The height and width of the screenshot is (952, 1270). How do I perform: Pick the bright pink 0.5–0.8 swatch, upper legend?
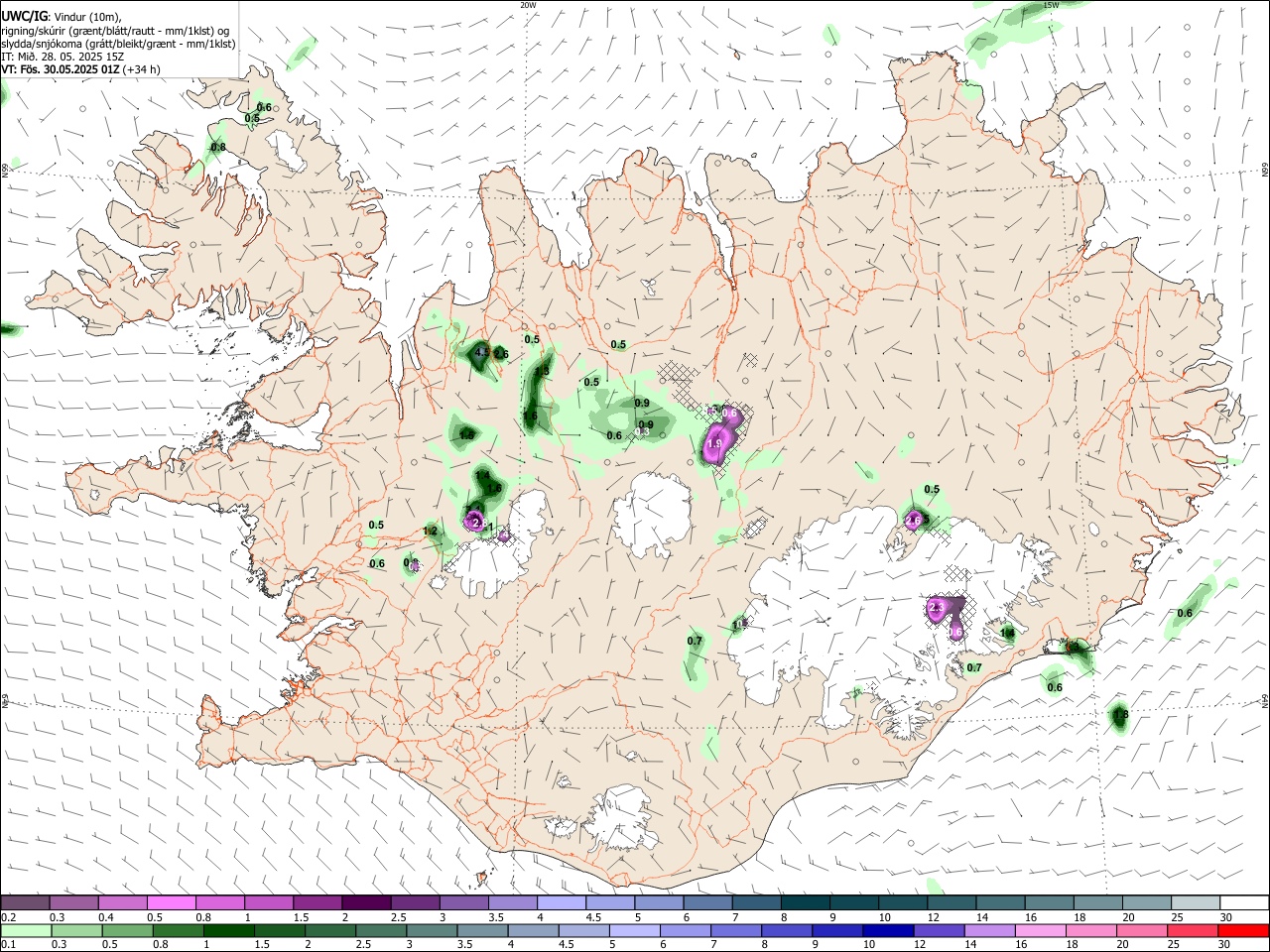[171, 902]
